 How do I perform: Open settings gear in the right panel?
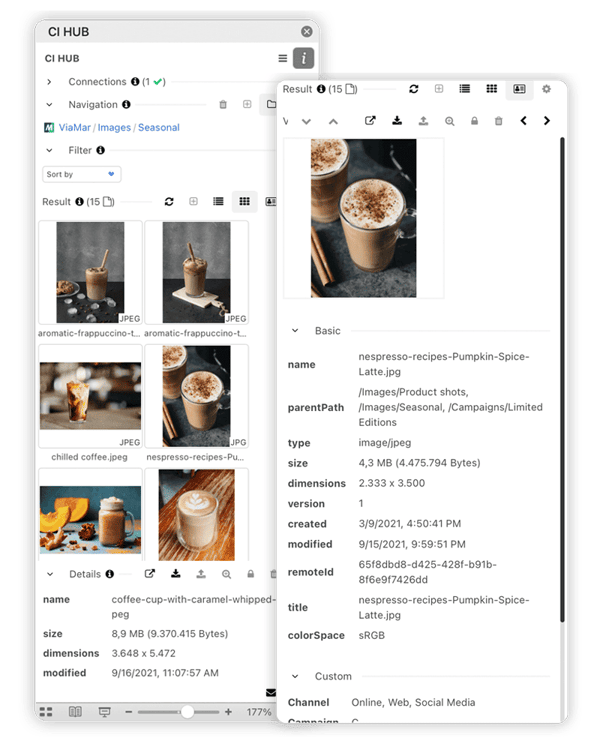[546, 89]
